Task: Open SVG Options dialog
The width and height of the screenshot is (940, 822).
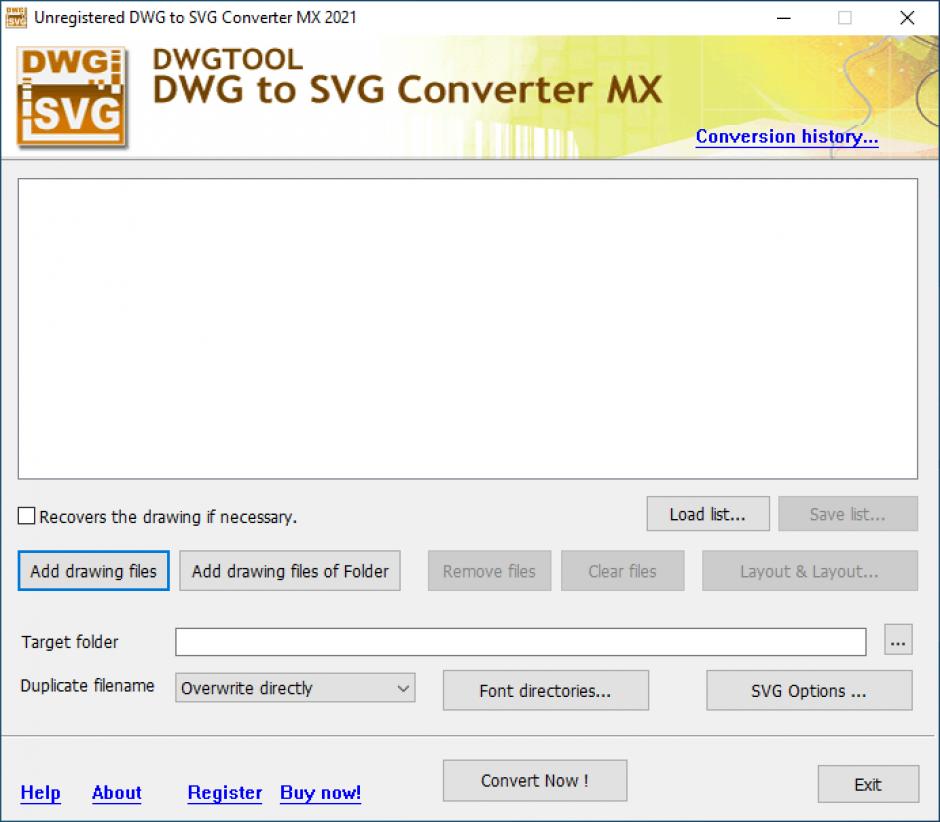Action: [809, 691]
